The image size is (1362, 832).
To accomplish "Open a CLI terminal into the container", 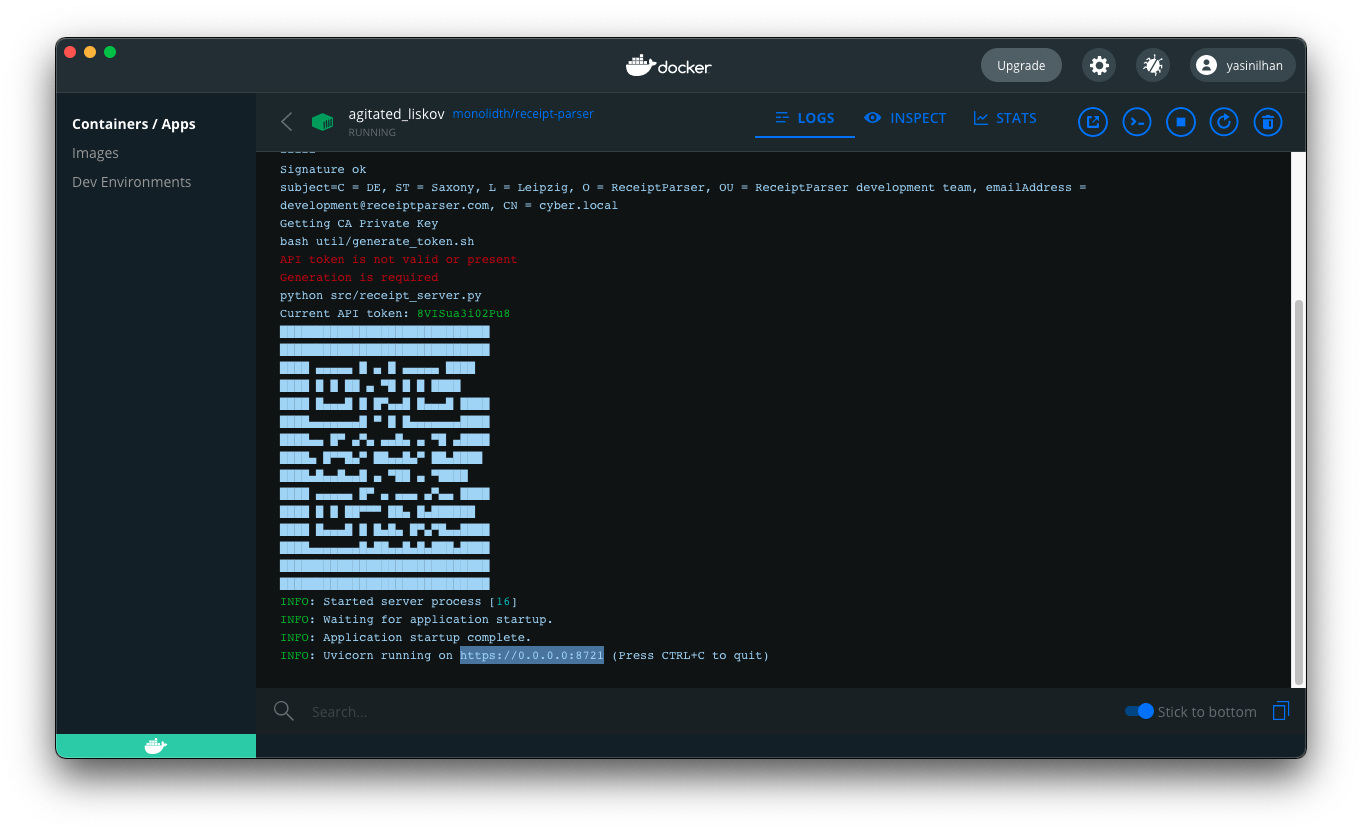I will point(1136,122).
